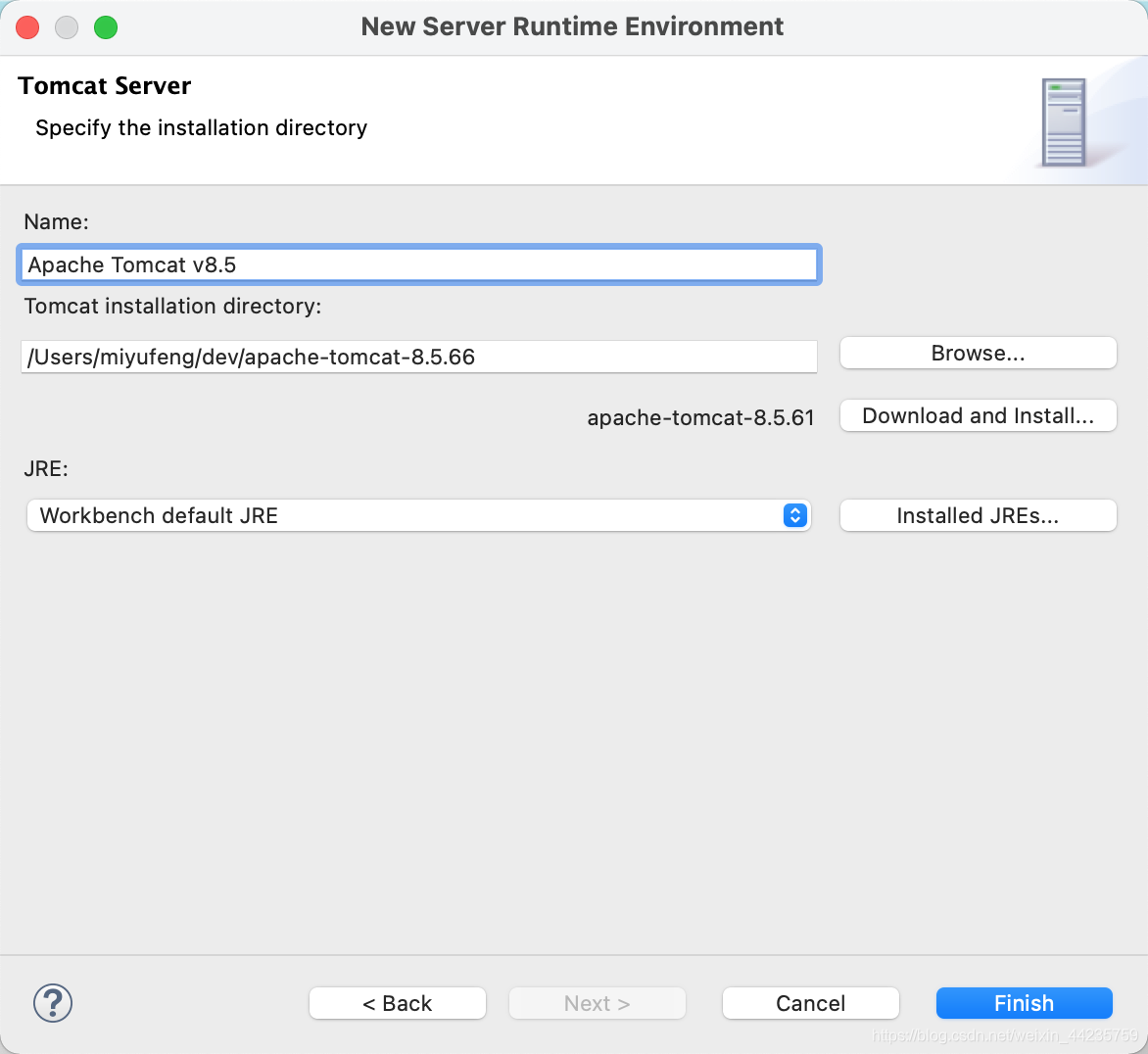
Task: Click the yellow minimize window control
Action: click(x=66, y=27)
